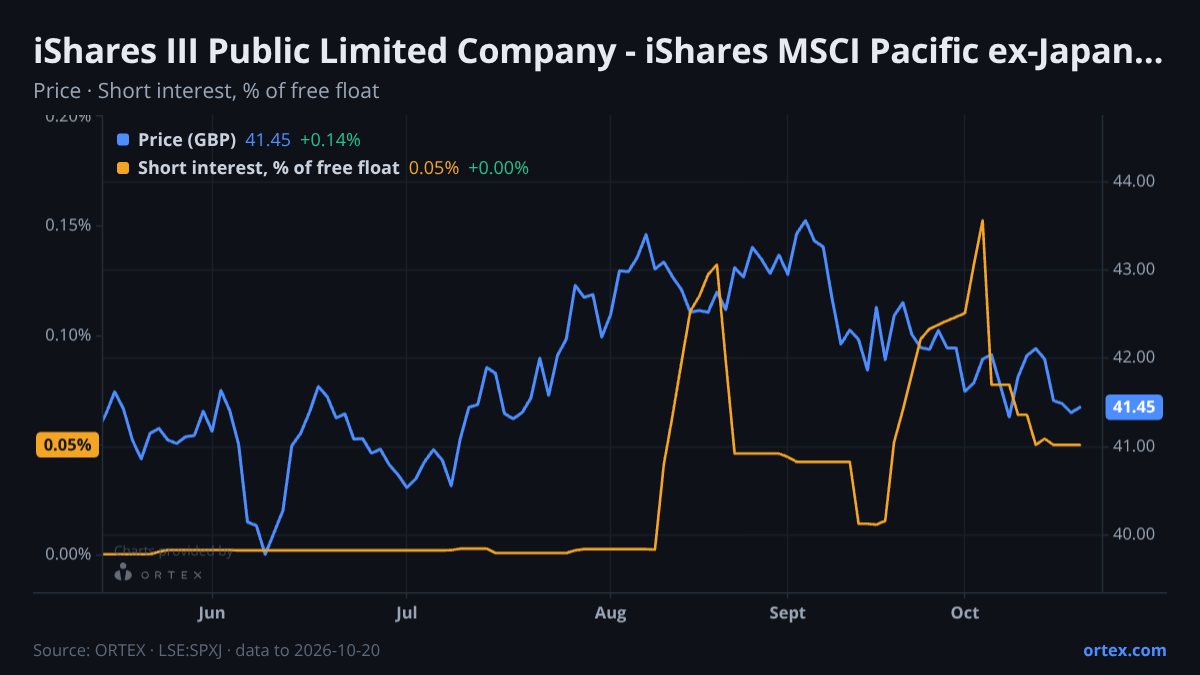Viewport: 1200px width, 675px height.
Task: Open the ortex.com link
Action: pyautogui.click(x=1125, y=650)
